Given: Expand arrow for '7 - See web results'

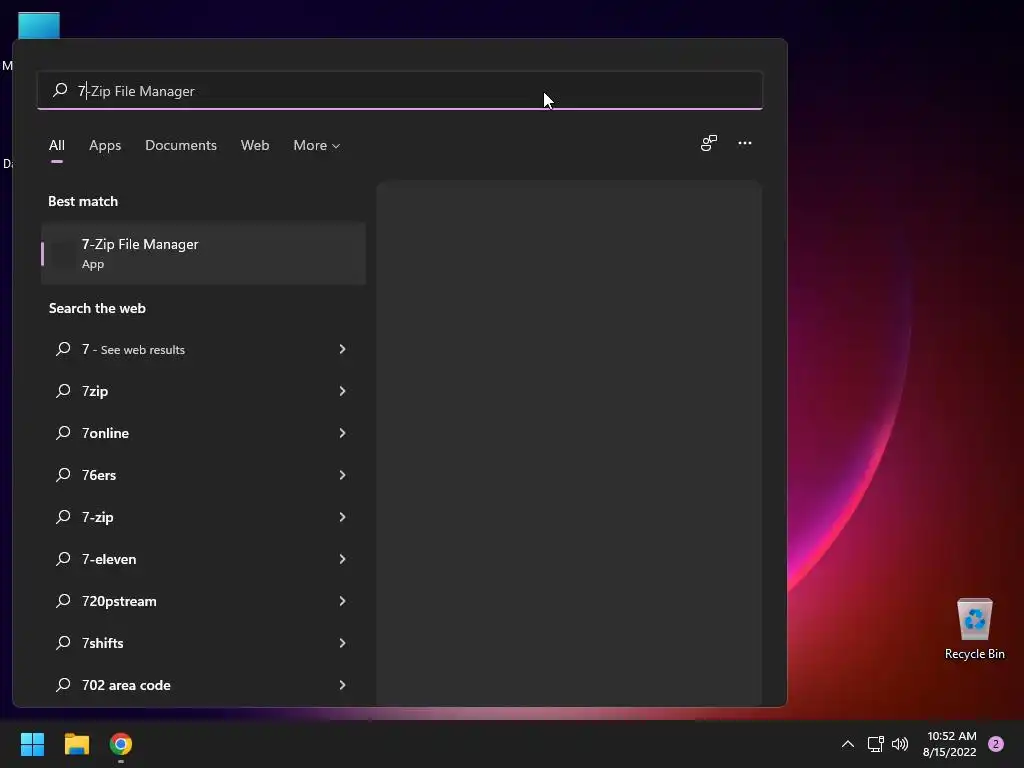Looking at the screenshot, I should click(x=342, y=349).
